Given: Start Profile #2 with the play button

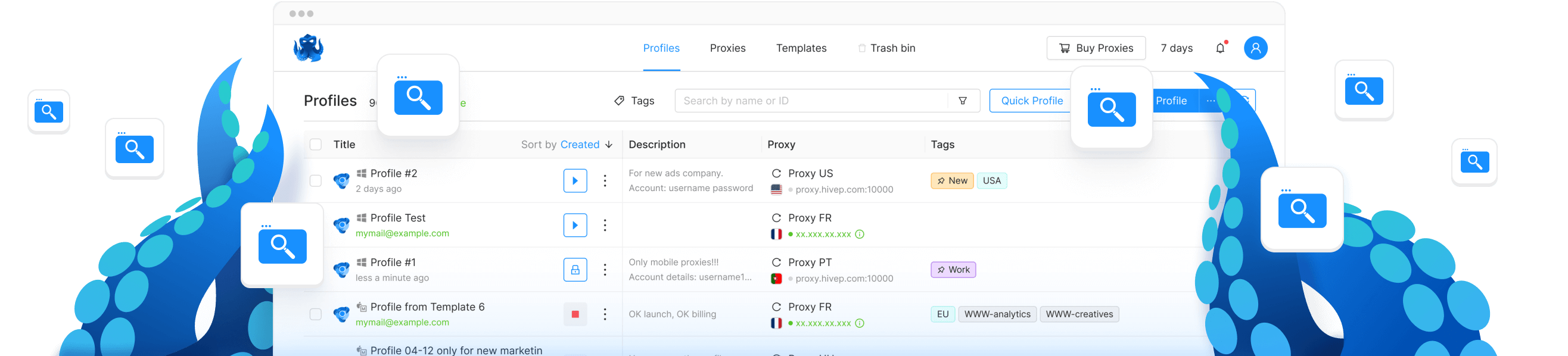Looking at the screenshot, I should click(x=575, y=181).
